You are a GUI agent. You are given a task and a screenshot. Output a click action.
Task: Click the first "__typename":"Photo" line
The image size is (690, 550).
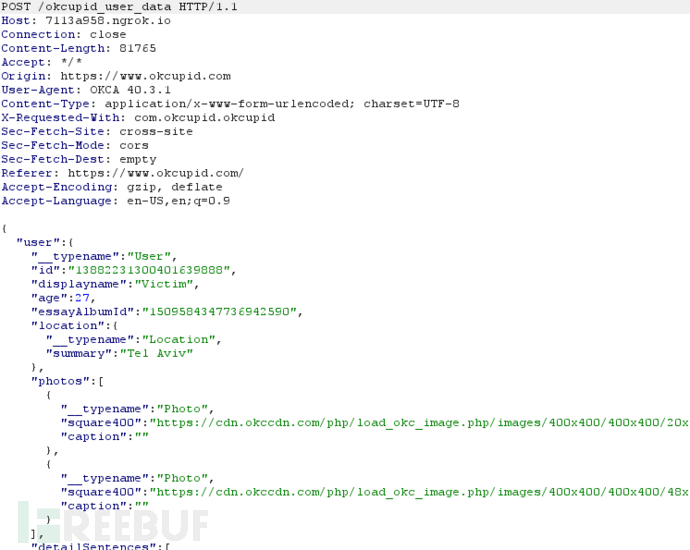137,409
